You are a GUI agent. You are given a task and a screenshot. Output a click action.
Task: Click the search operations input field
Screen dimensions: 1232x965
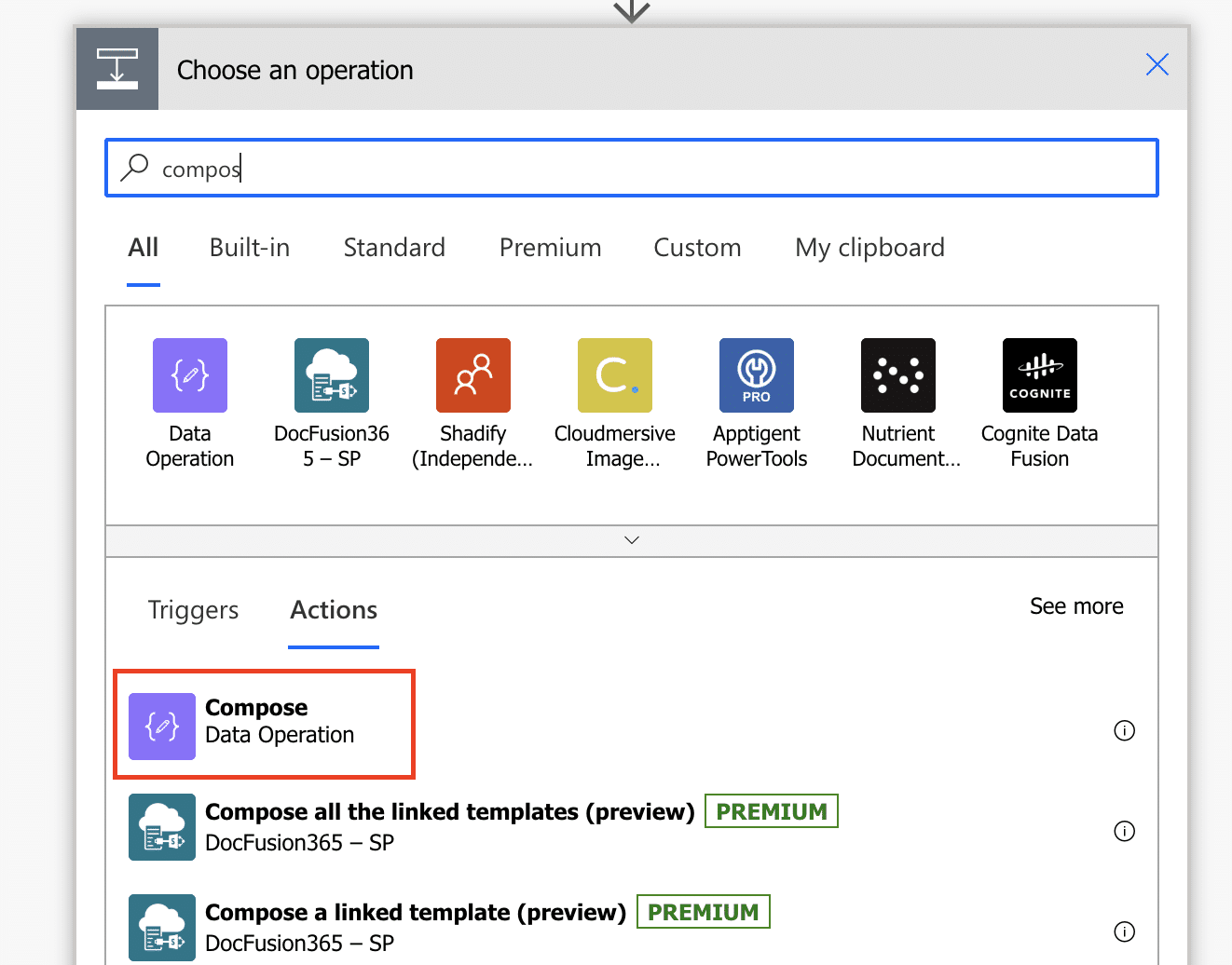click(652, 169)
